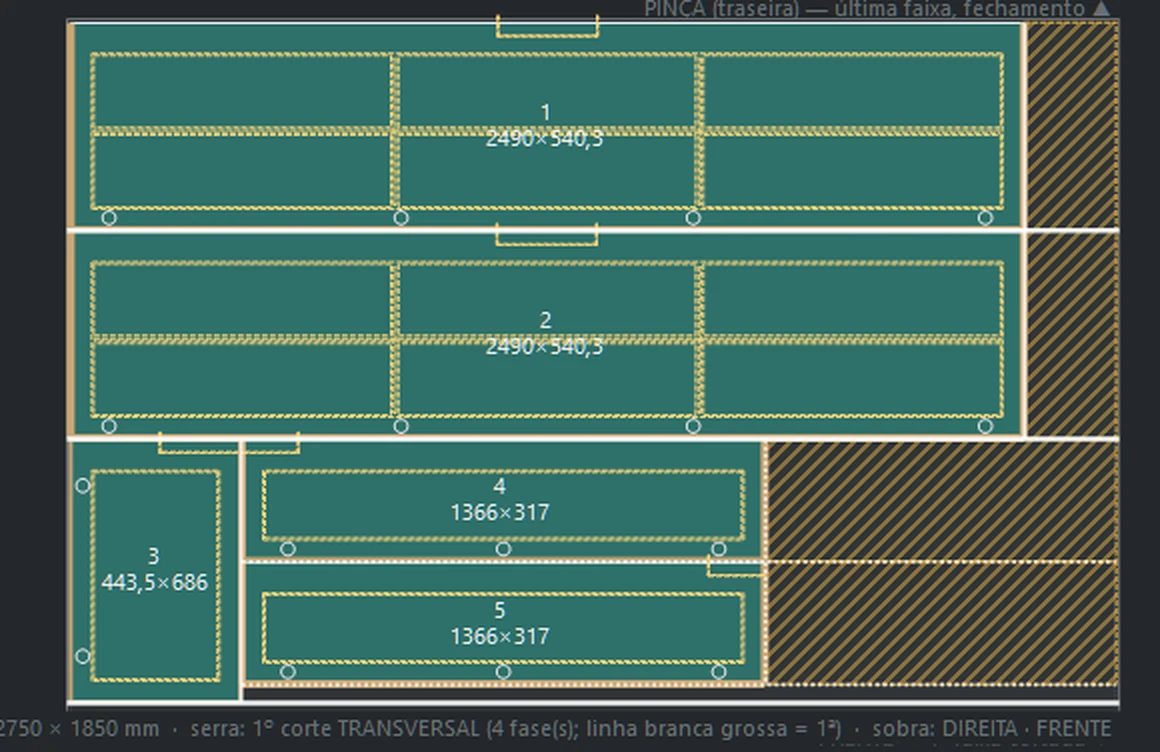Viewport: 1160px width, 752px height.
Task: Click the bracket marker atop piece 1
Action: click(x=547, y=26)
